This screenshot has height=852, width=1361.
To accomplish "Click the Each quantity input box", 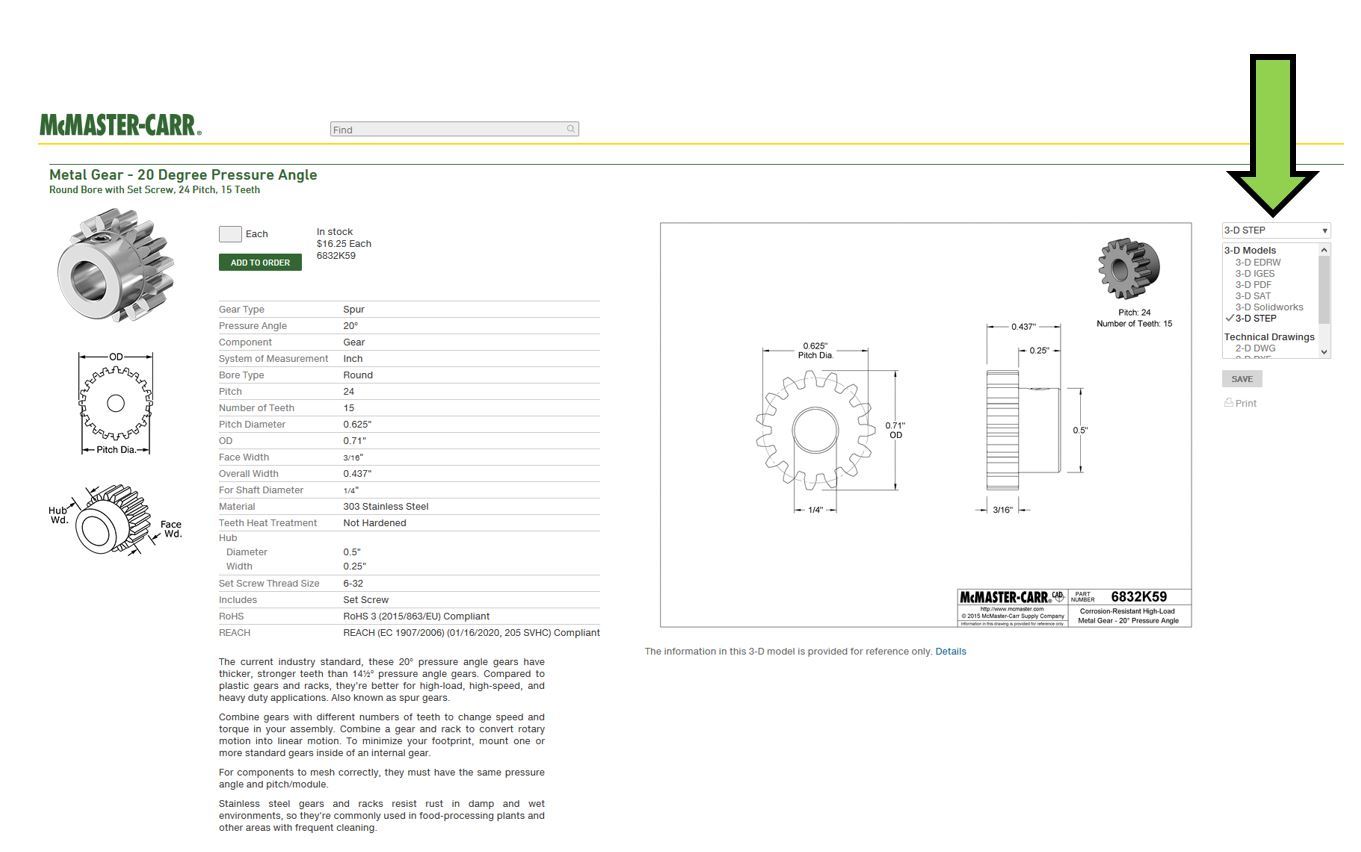I will point(230,234).
